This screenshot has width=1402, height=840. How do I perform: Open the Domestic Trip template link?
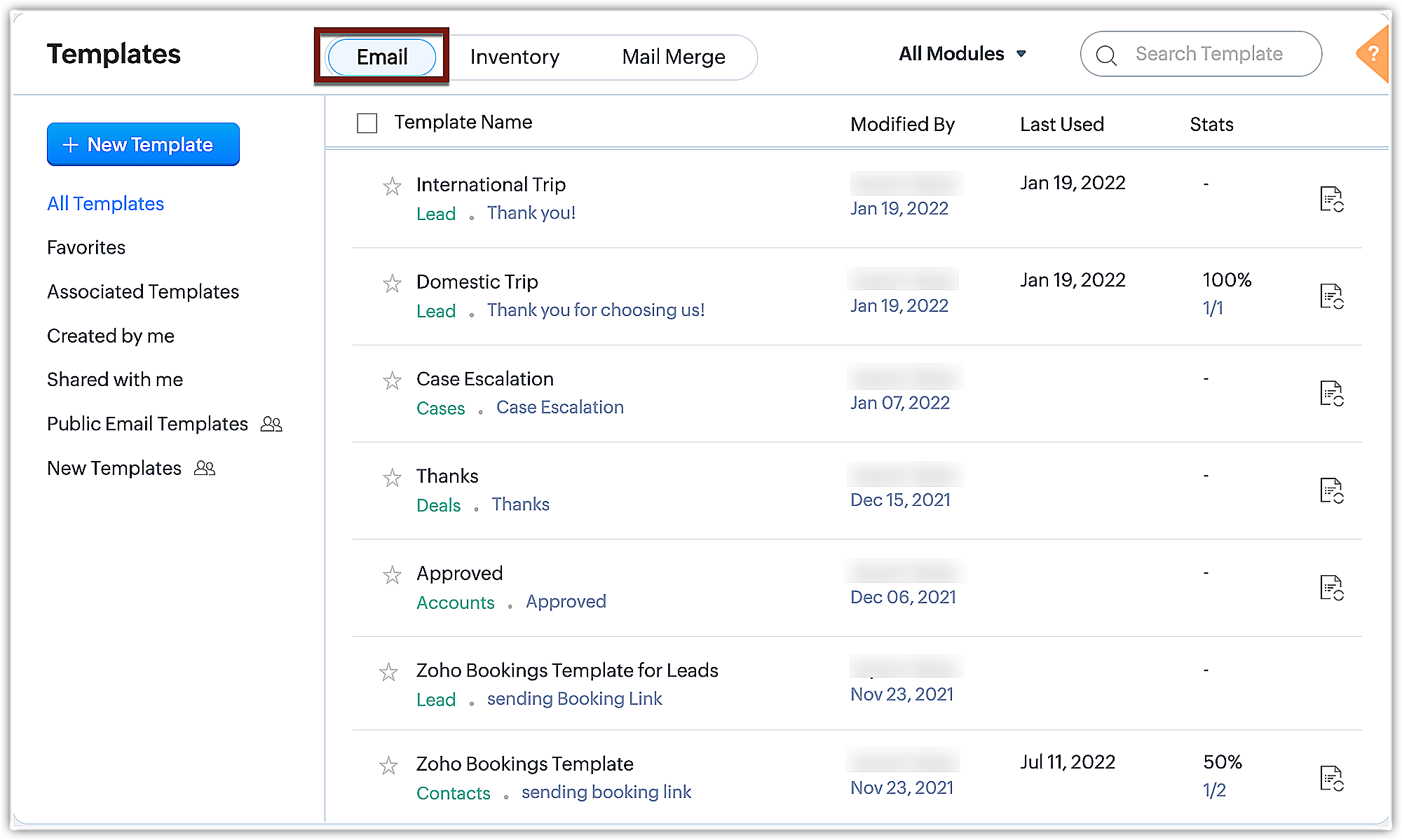click(x=477, y=282)
